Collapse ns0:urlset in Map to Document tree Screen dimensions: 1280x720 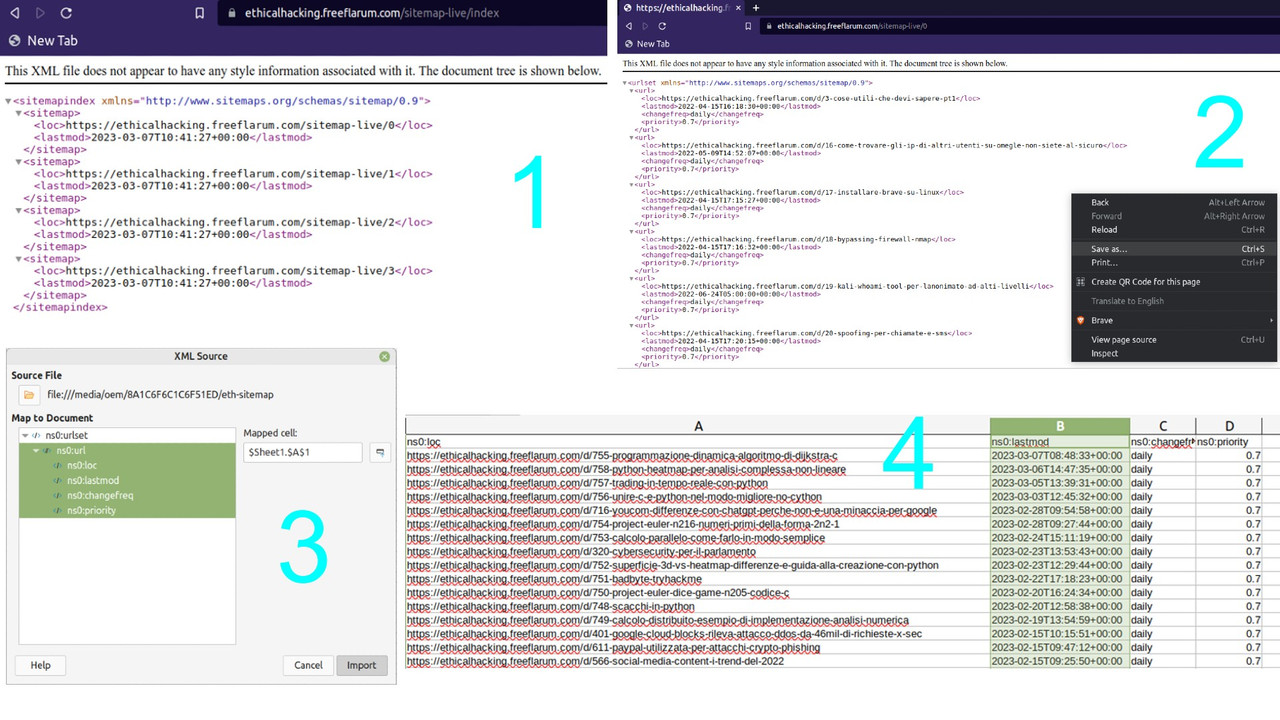point(25,436)
